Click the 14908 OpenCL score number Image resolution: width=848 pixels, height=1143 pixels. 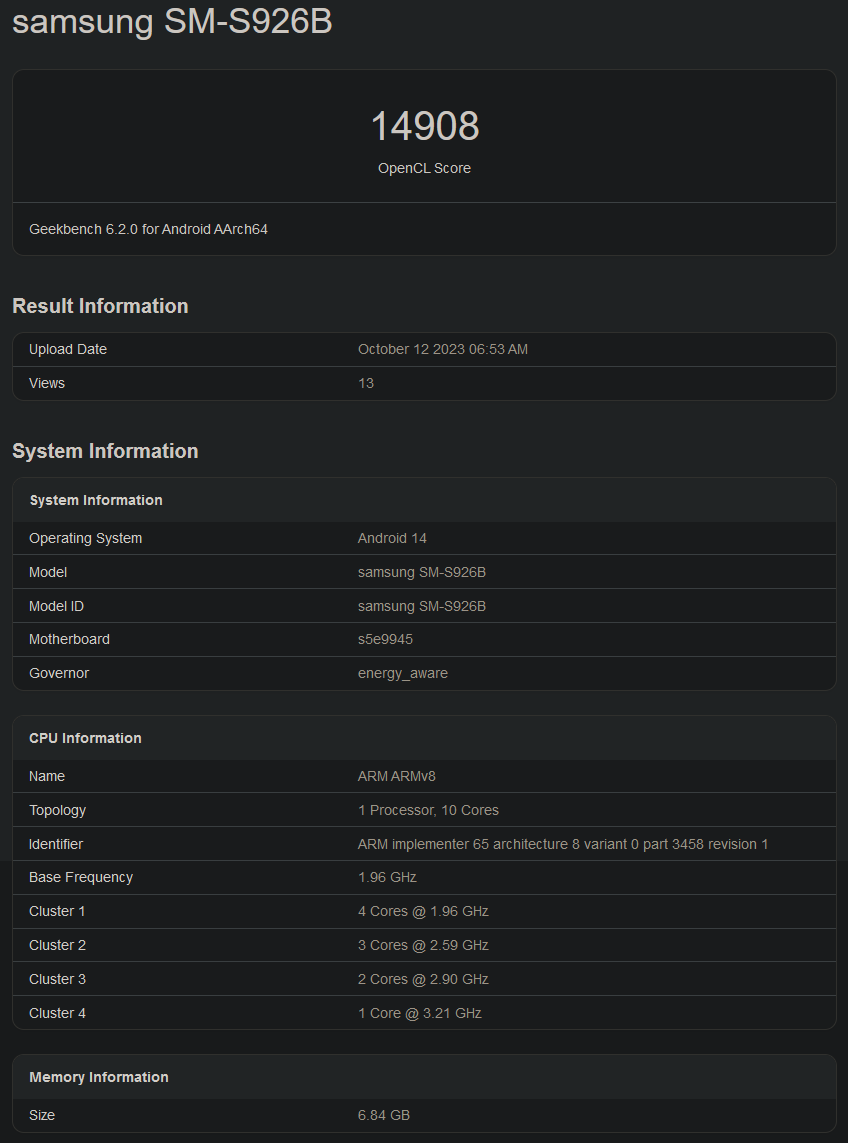click(424, 127)
